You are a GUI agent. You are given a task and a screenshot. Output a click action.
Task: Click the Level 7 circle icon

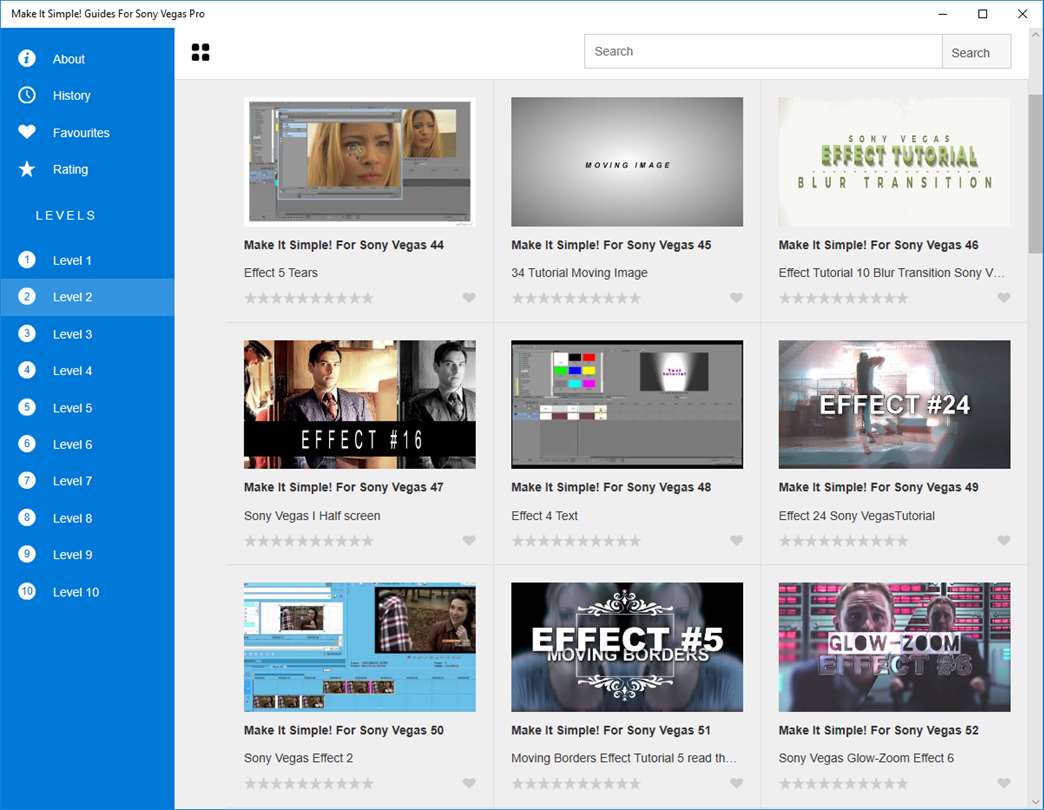27,481
